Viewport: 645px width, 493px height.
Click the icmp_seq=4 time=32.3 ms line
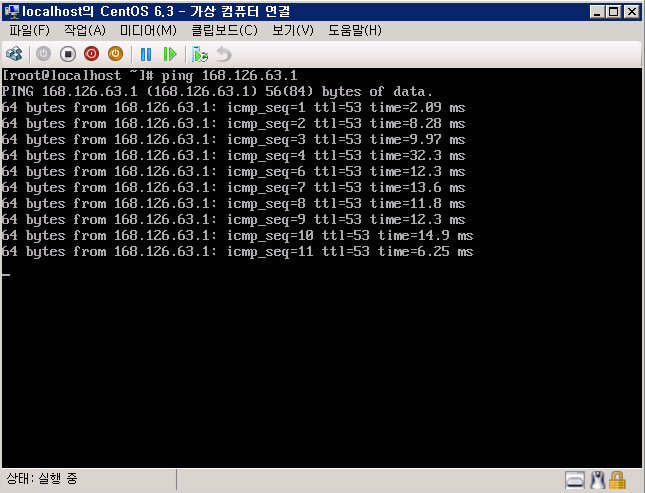233,156
